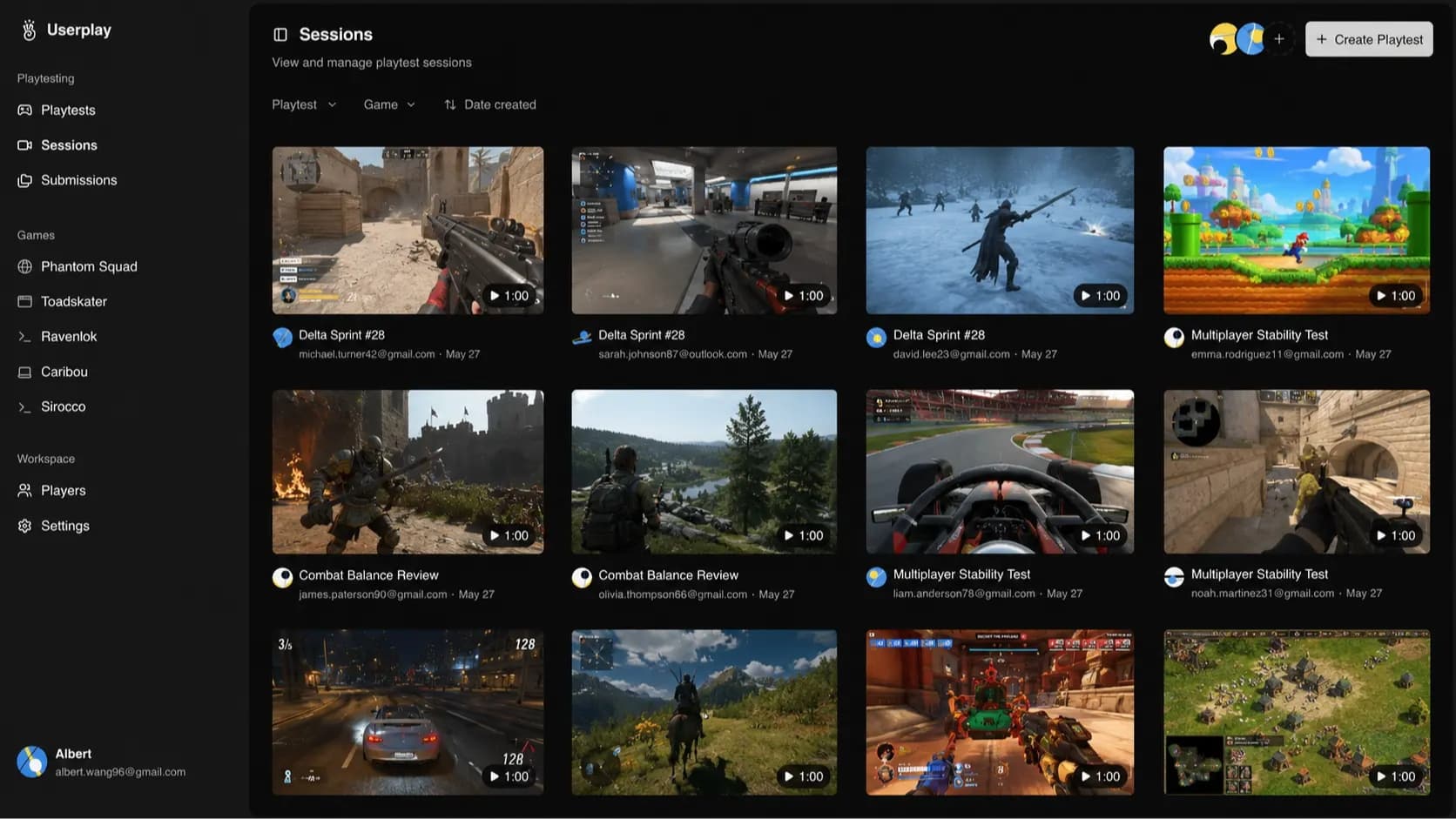This screenshot has width=1456, height=819.
Task: Click sarah.johnson87 avatar icon
Action: (582, 338)
